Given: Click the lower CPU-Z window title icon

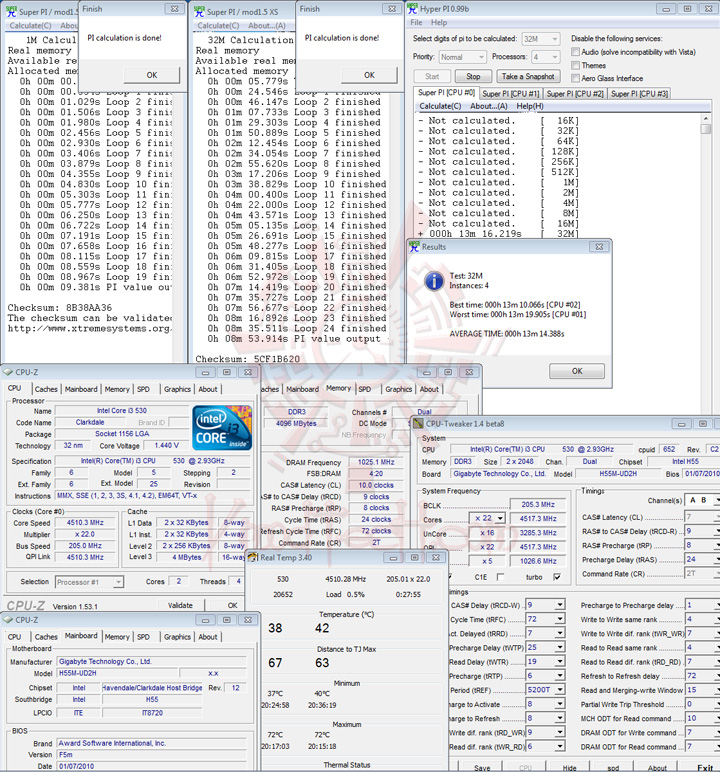Looking at the screenshot, I should pyautogui.click(x=7, y=620).
